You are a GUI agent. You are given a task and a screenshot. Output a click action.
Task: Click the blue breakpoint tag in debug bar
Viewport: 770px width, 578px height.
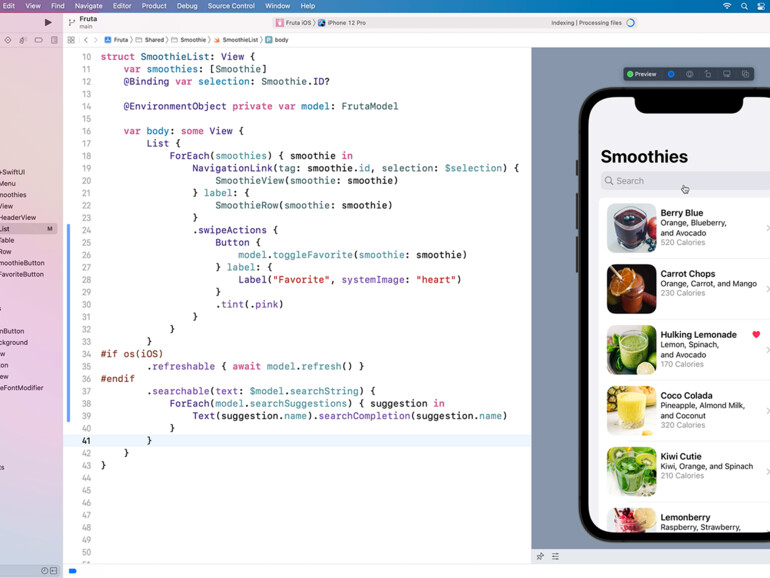(x=73, y=571)
